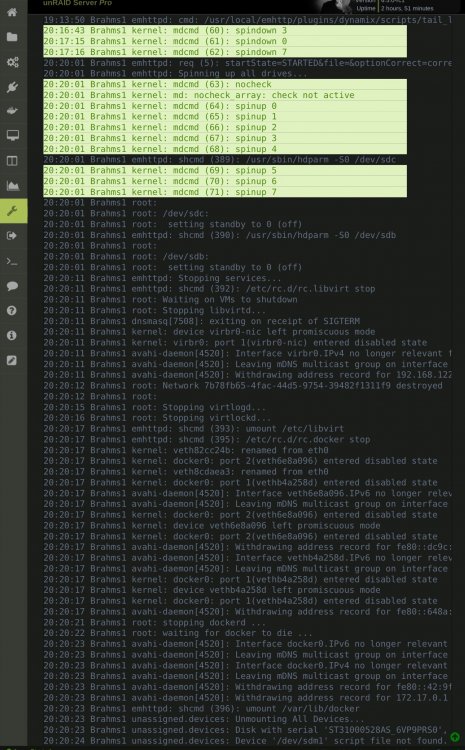Click line 'shcmd (396): umount /var/lib/docker'

coord(201,708)
